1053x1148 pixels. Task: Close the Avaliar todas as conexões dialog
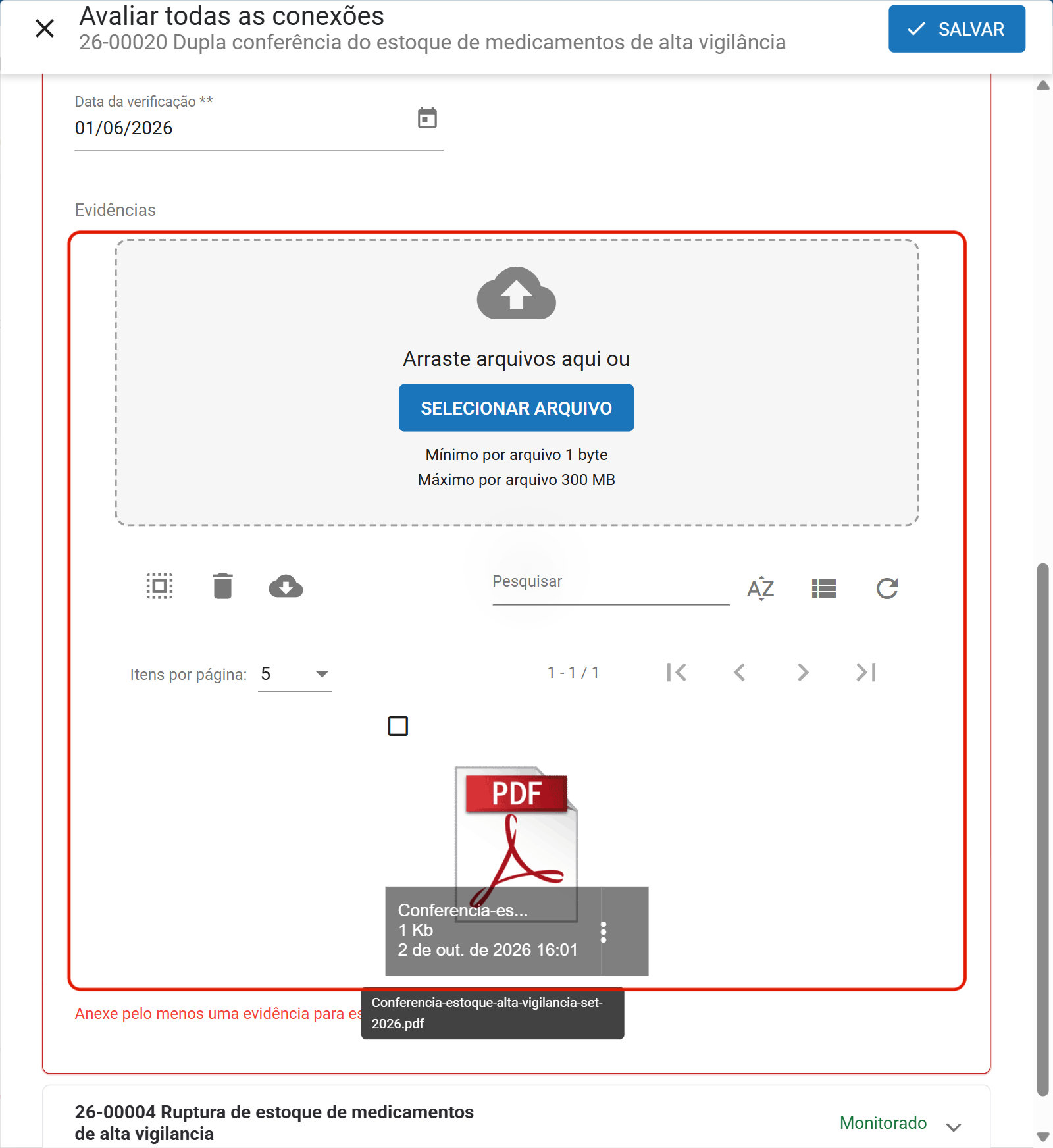(x=45, y=28)
